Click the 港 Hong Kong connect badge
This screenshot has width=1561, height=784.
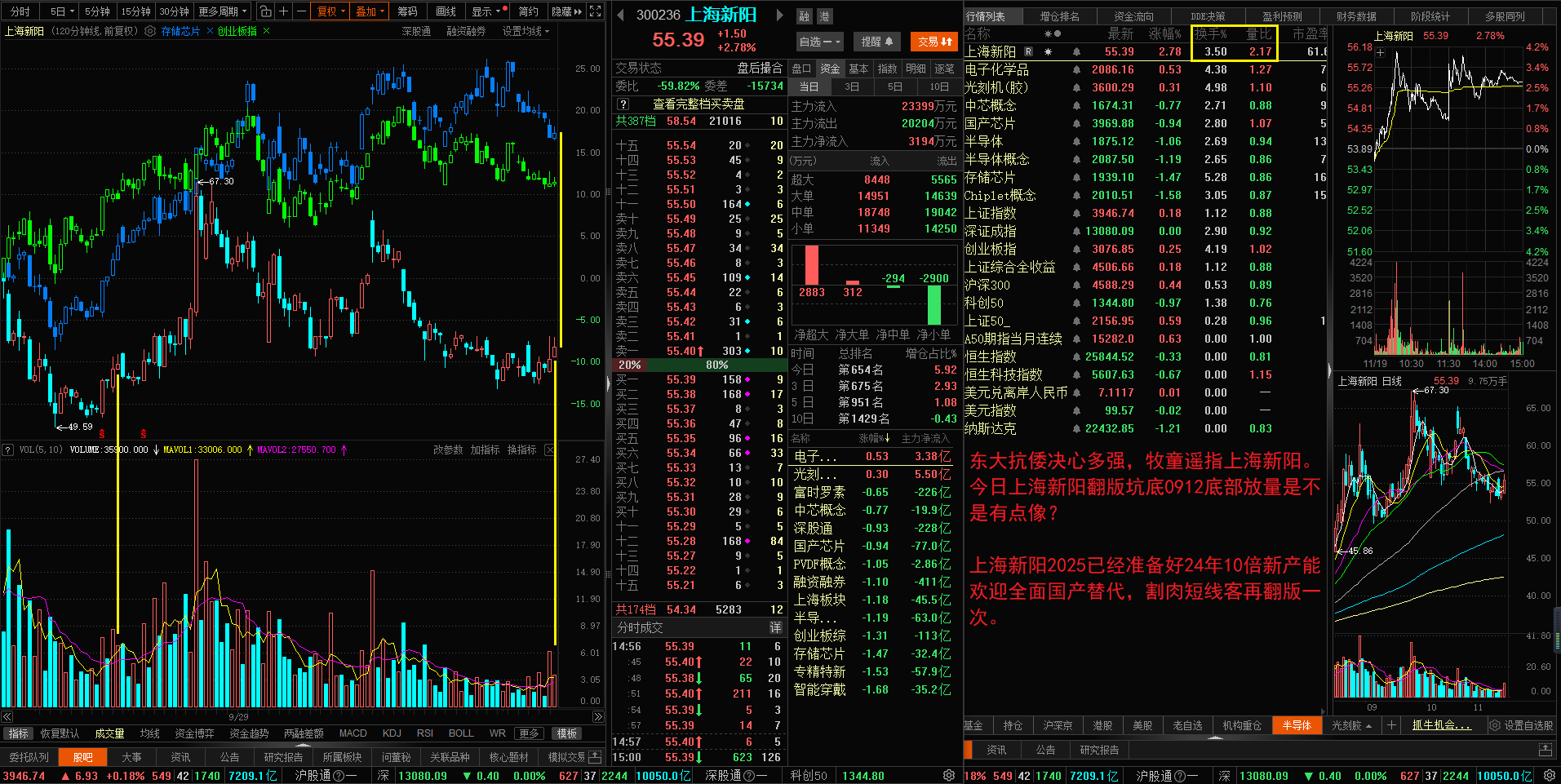[x=824, y=16]
